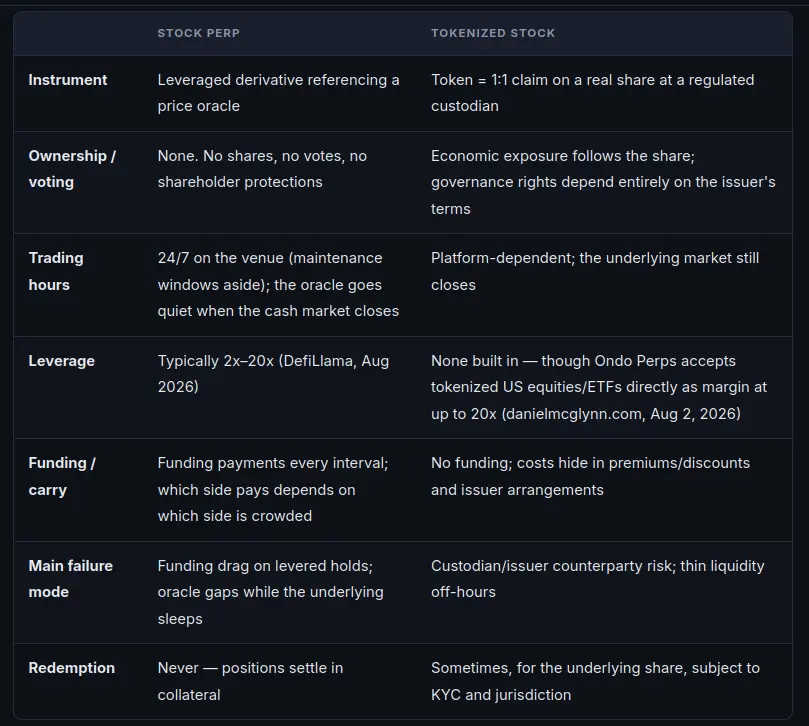The height and width of the screenshot is (726, 809).
Task: Click the STOCK PERP column header
Action: pyautogui.click(x=199, y=33)
